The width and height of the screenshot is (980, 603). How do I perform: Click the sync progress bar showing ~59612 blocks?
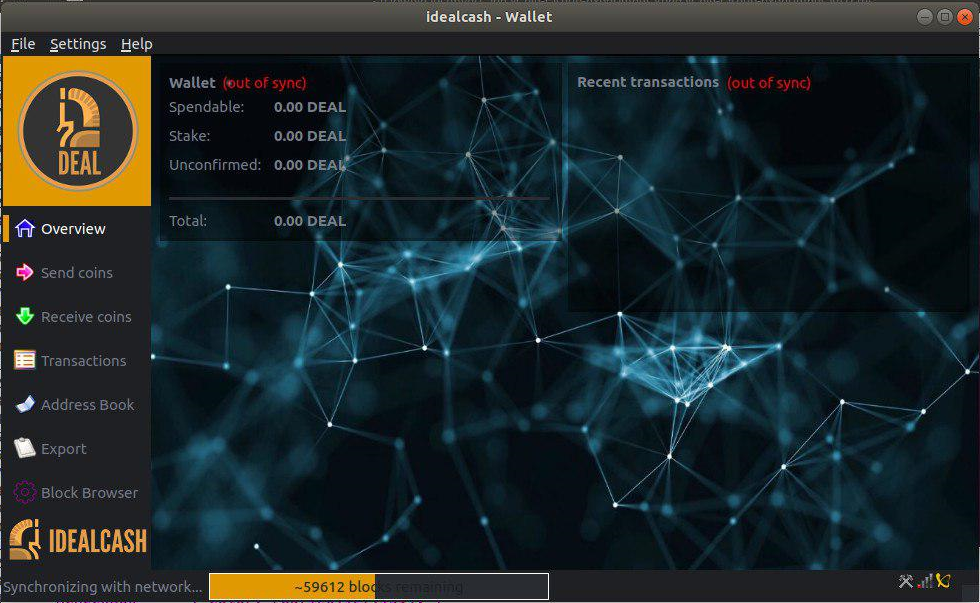pyautogui.click(x=379, y=587)
